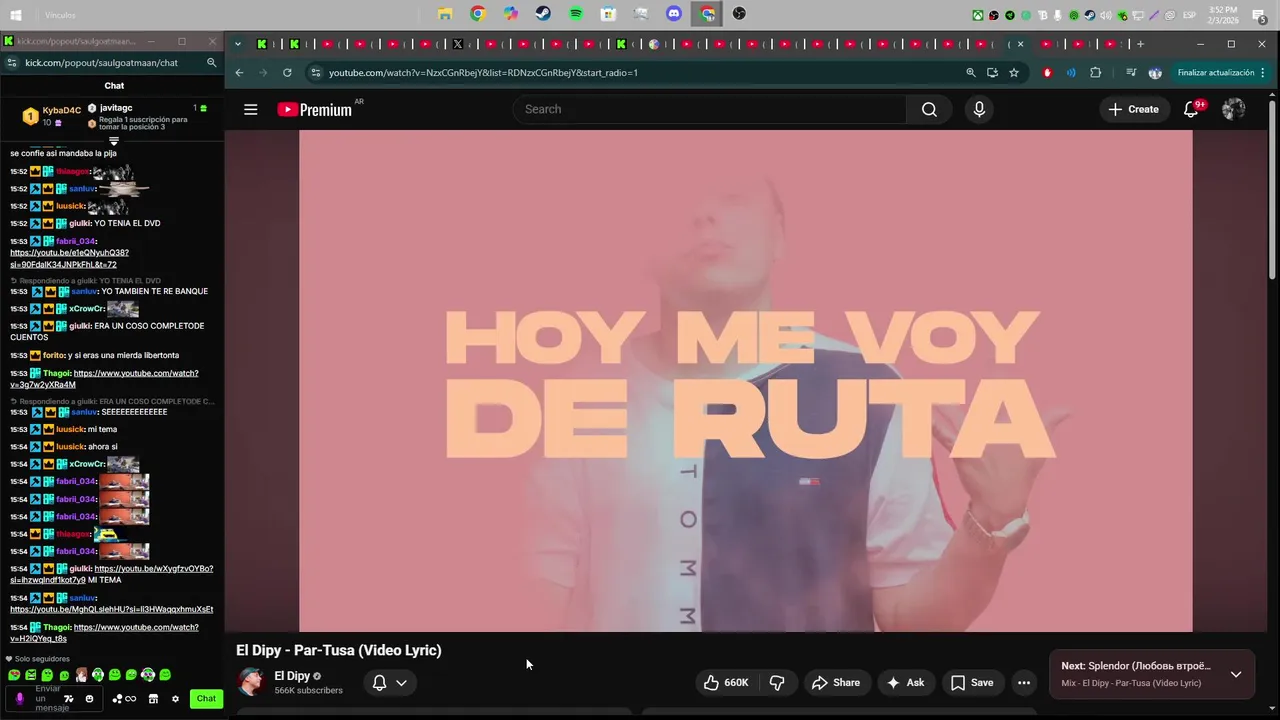This screenshot has width=1280, height=720.
Task: Expand the Kick chat leaderboard arrow
Action: 113,141
